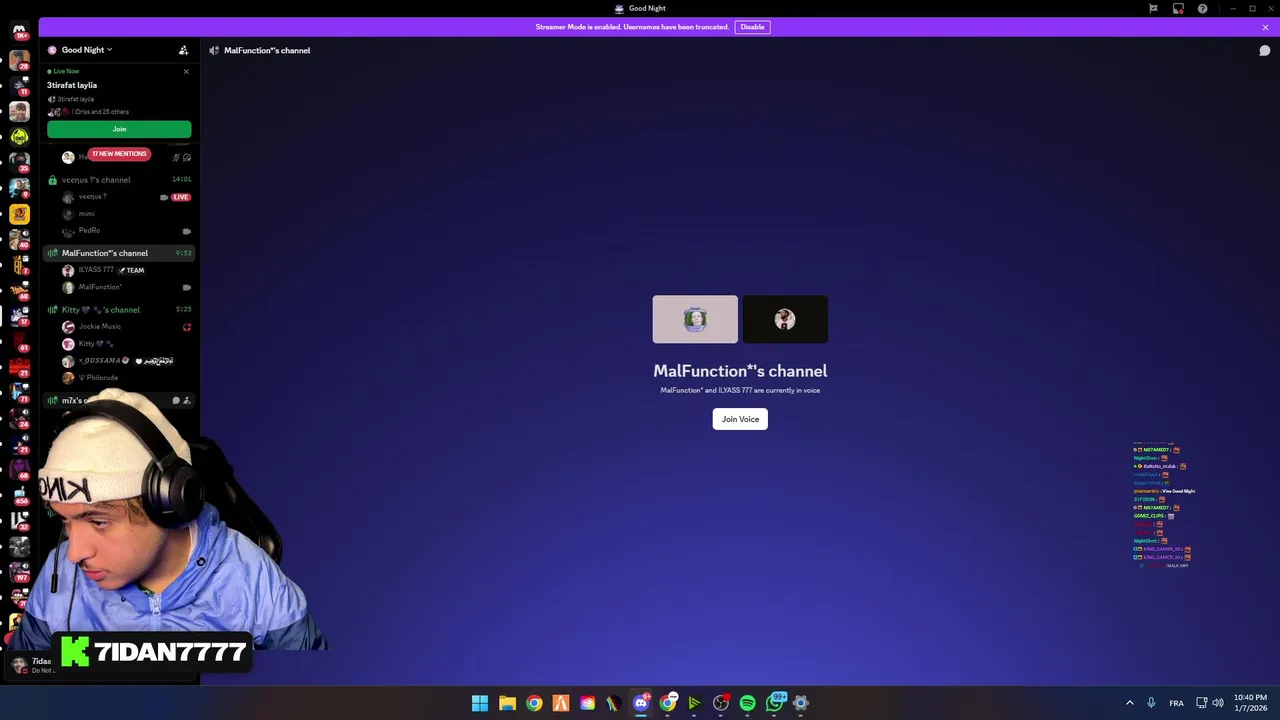1280x720 pixels.
Task: Open the Help question mark icon
Action: pos(1202,8)
